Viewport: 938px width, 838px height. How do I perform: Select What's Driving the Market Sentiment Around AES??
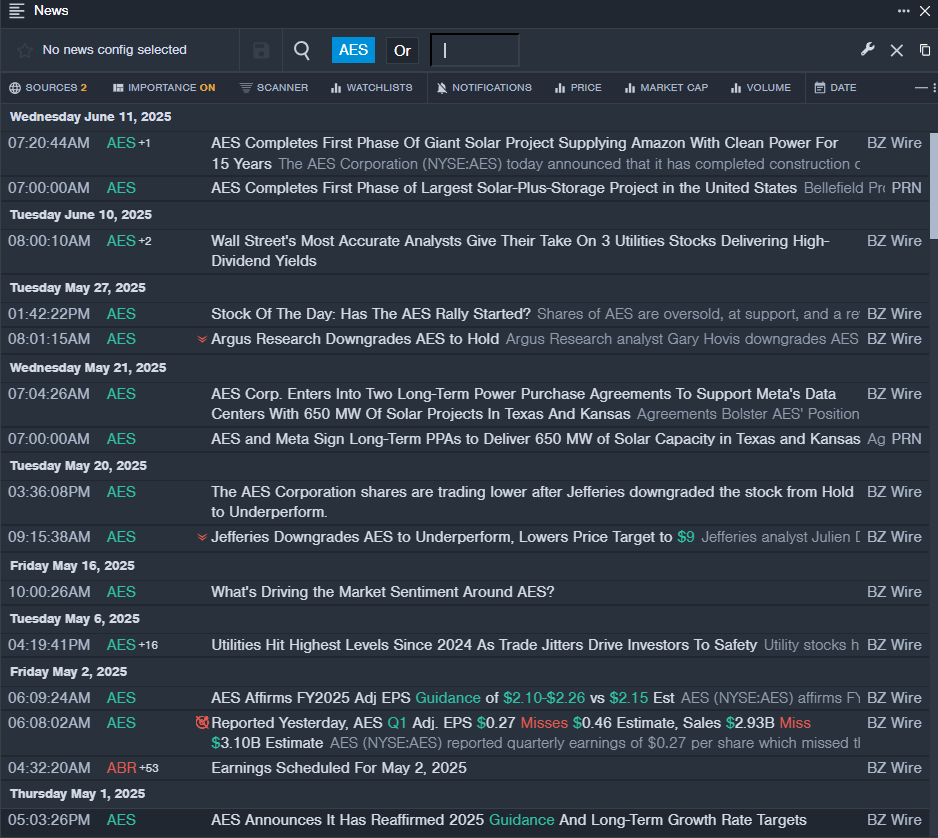point(383,592)
